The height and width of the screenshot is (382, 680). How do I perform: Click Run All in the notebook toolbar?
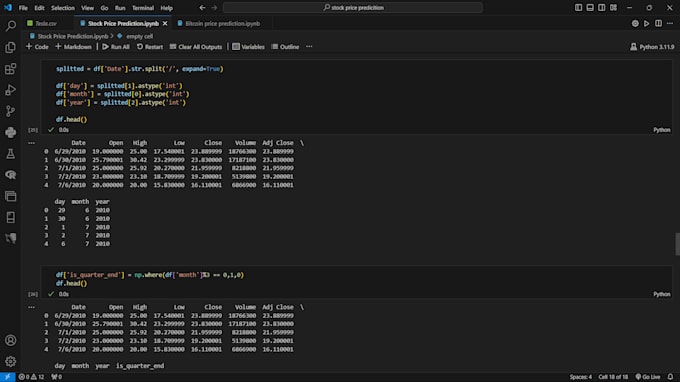[116, 46]
